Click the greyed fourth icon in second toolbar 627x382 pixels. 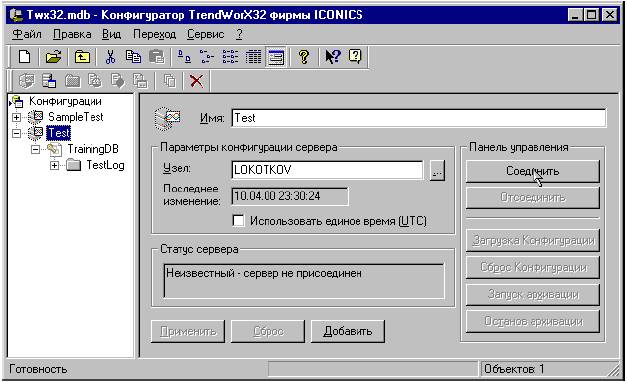tap(95, 81)
